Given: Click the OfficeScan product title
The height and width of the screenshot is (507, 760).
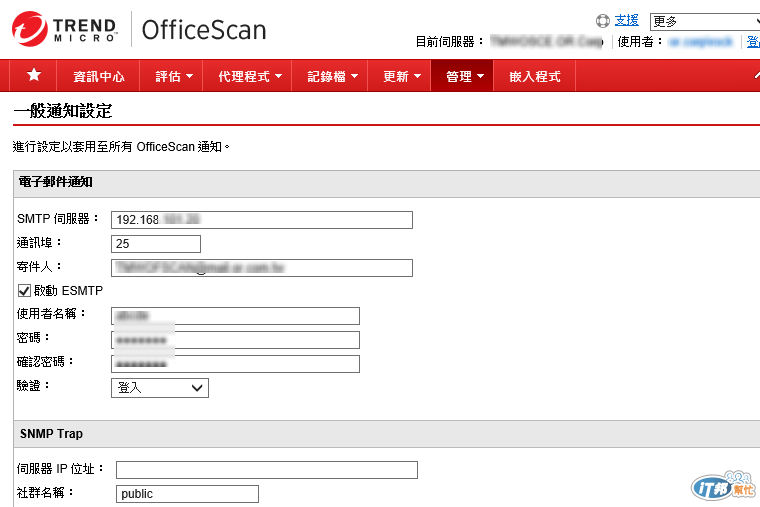Looking at the screenshot, I should pyautogui.click(x=204, y=30).
